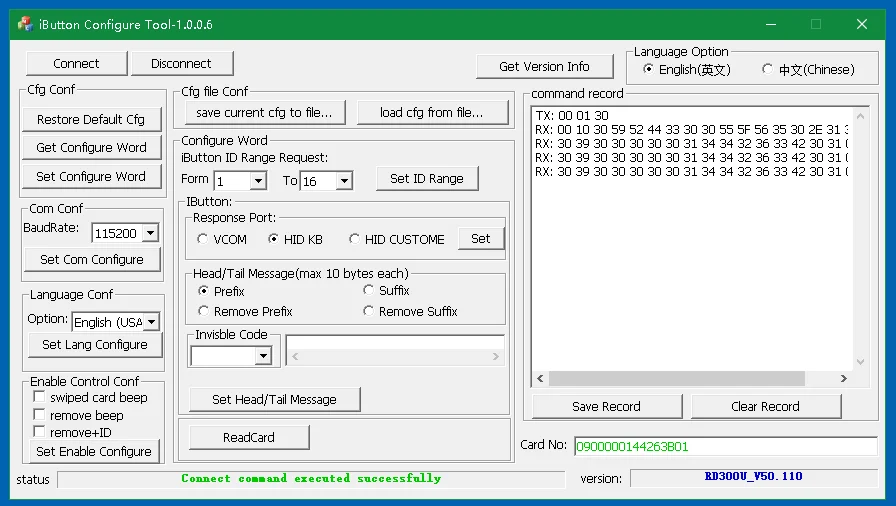Click the ReadCard button
This screenshot has height=506, width=896.
(x=249, y=437)
